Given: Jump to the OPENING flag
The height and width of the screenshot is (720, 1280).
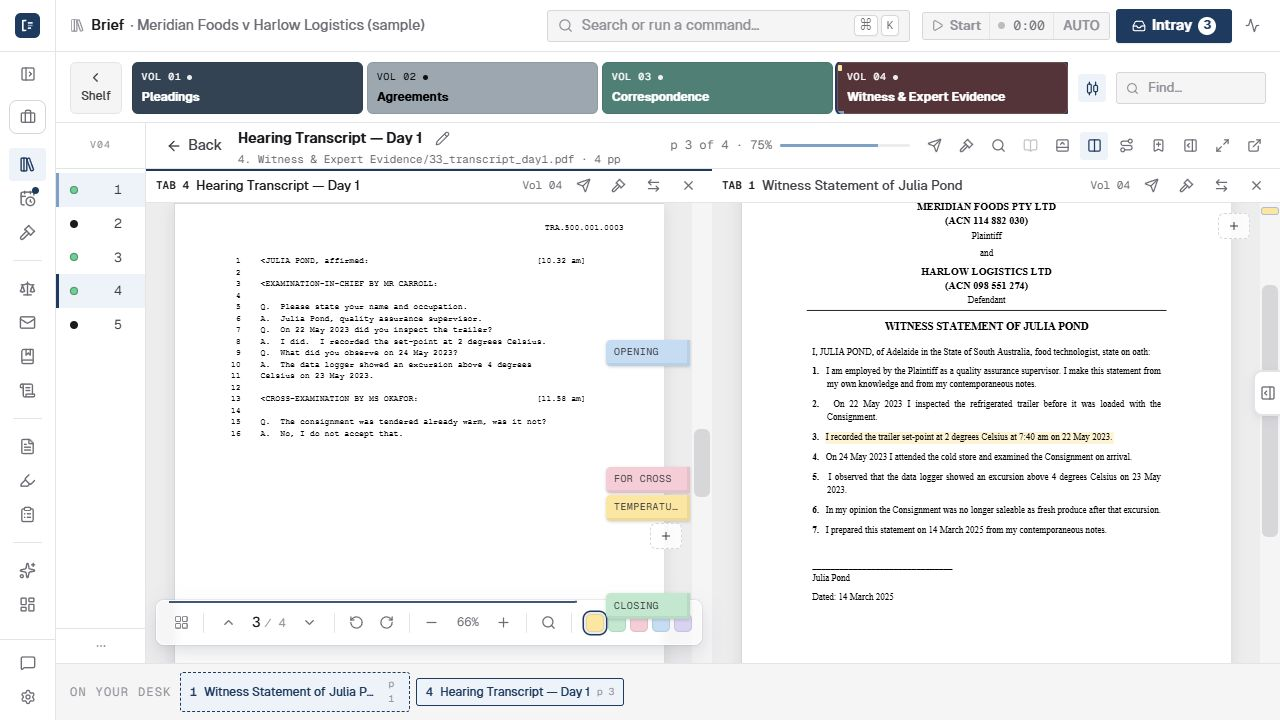Looking at the screenshot, I should (x=647, y=352).
